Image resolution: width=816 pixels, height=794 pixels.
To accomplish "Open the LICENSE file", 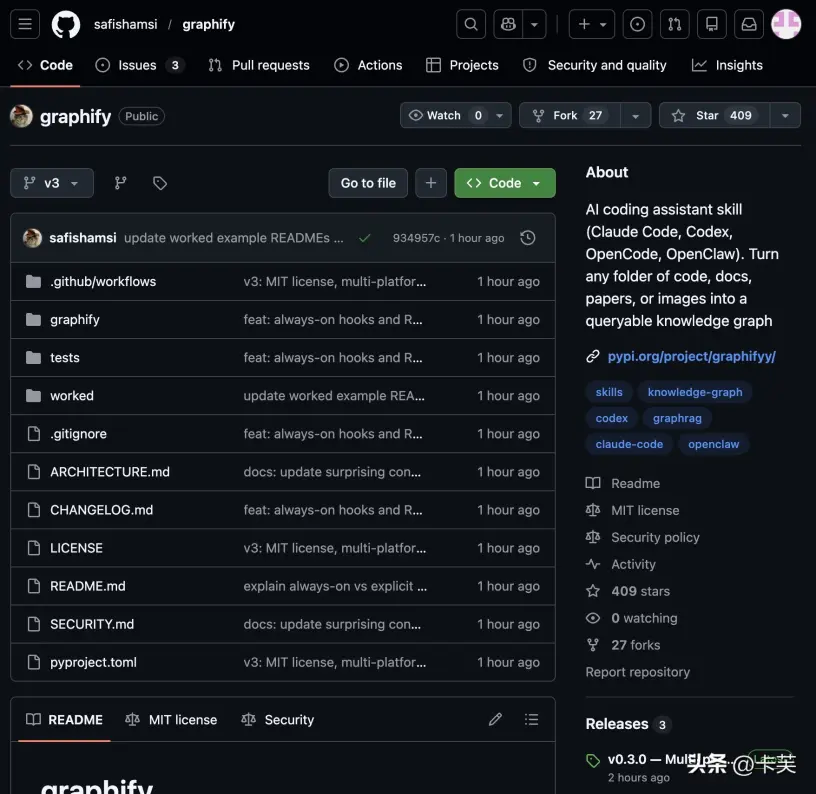I will (76, 548).
